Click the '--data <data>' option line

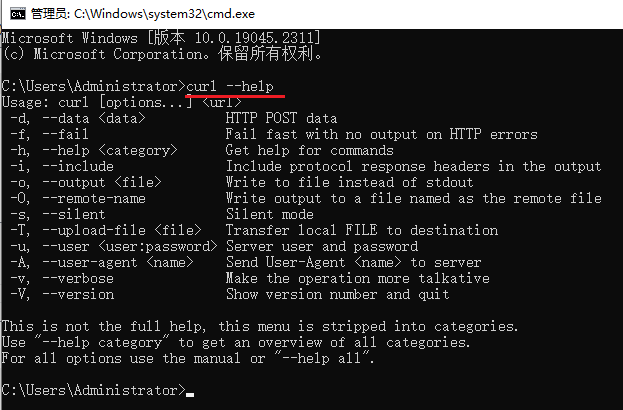88,118
